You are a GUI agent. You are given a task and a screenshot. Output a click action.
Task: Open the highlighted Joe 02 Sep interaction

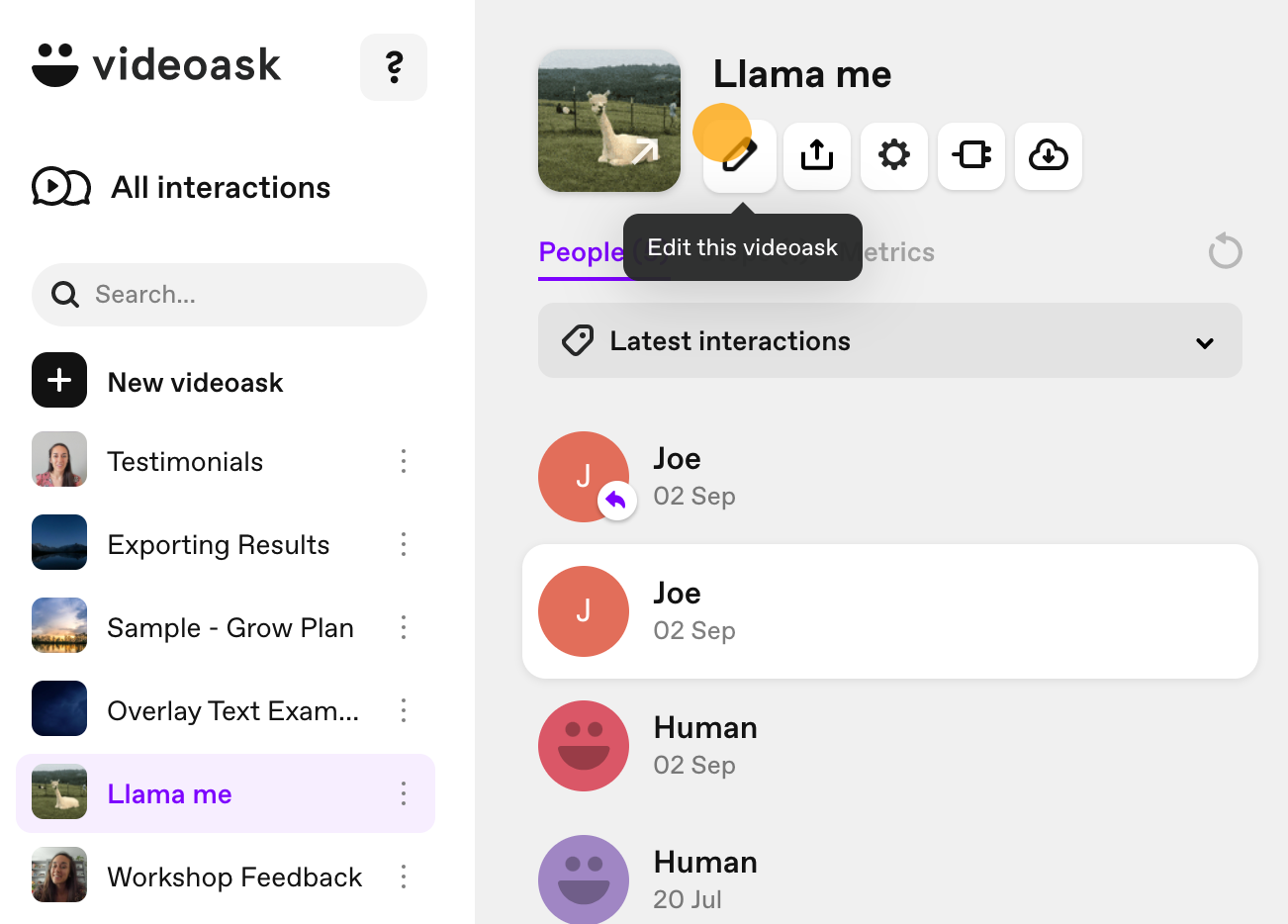890,611
